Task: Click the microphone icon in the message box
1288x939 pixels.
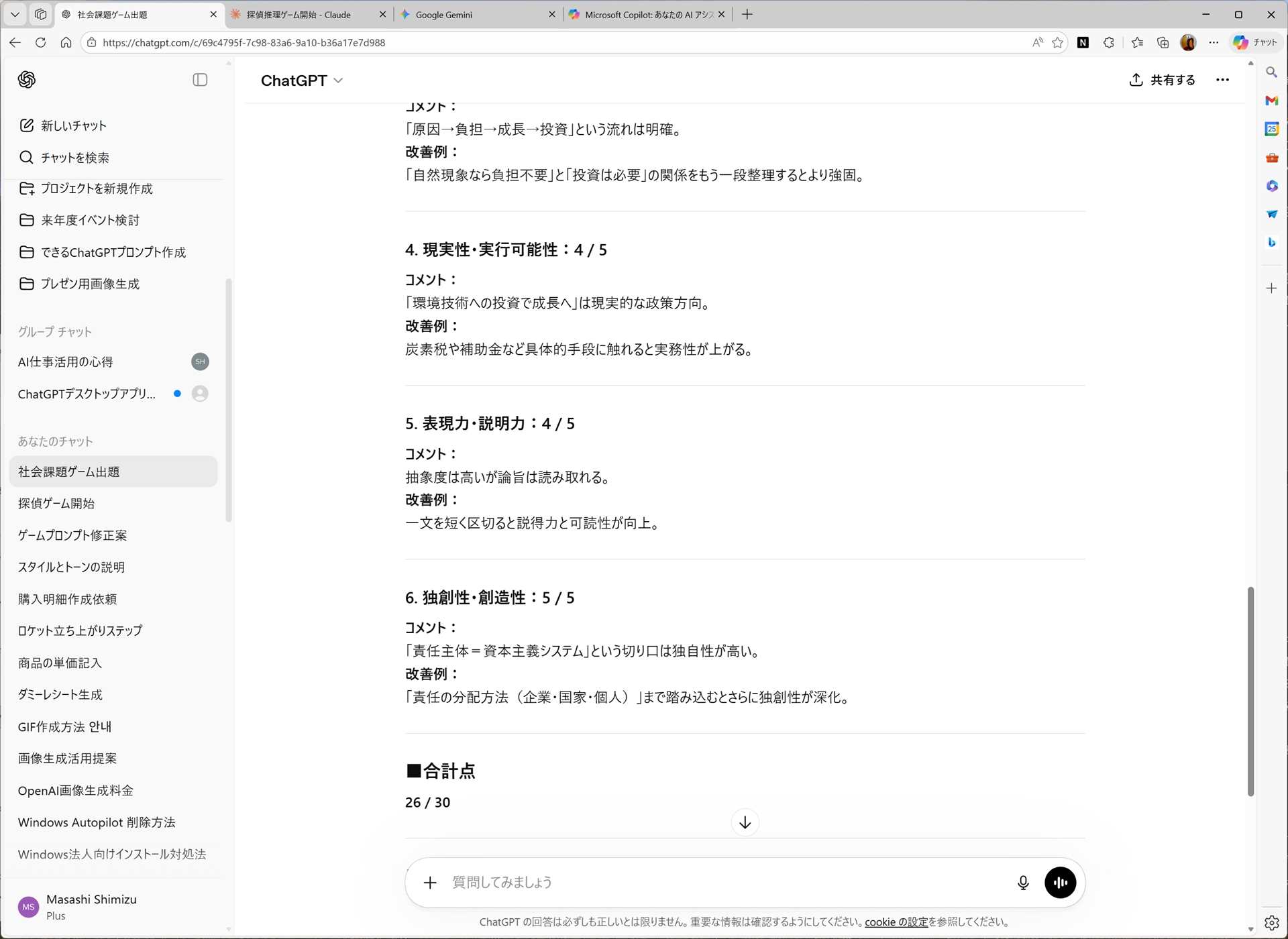Action: [1023, 883]
